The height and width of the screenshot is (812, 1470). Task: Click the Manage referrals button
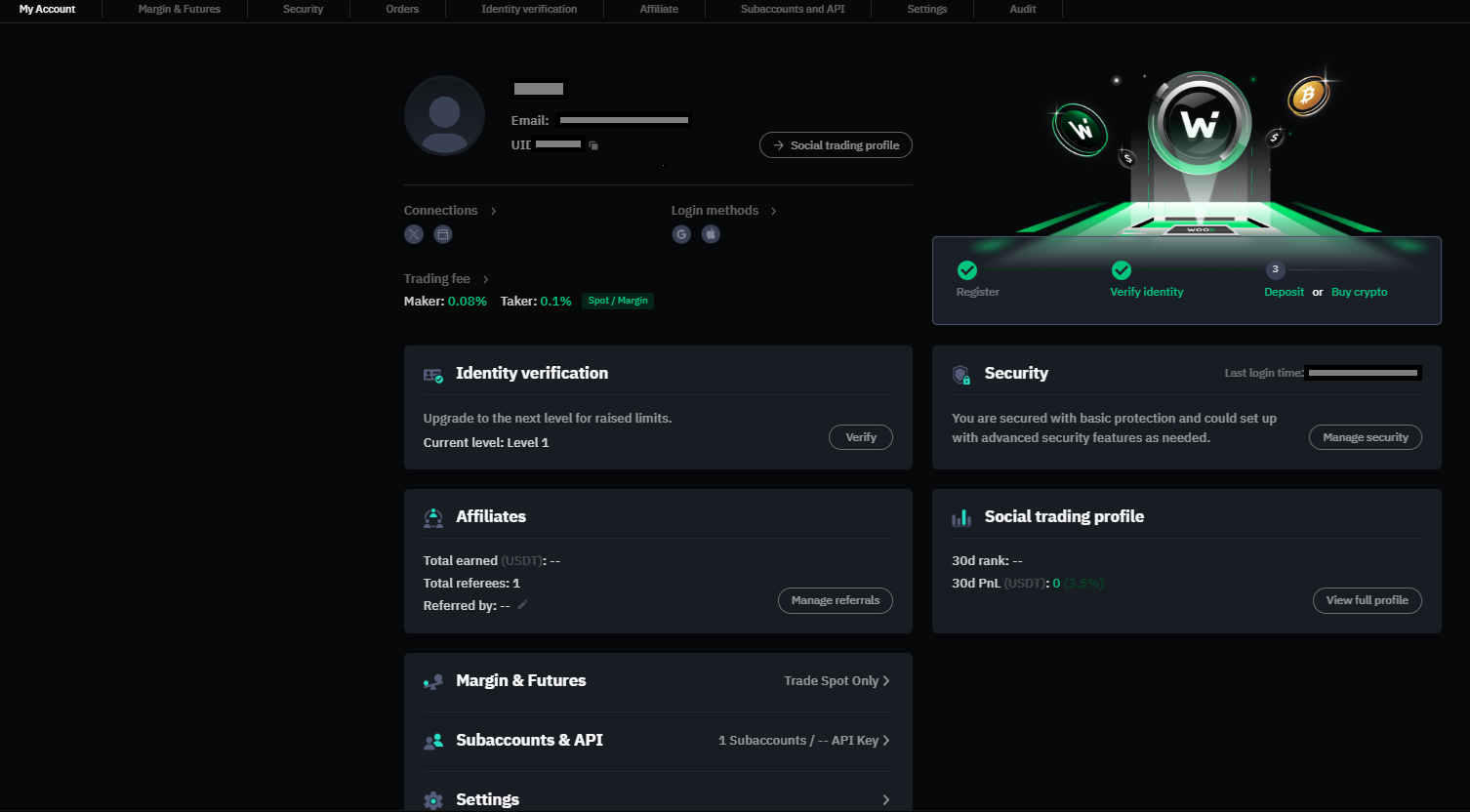tap(836, 600)
